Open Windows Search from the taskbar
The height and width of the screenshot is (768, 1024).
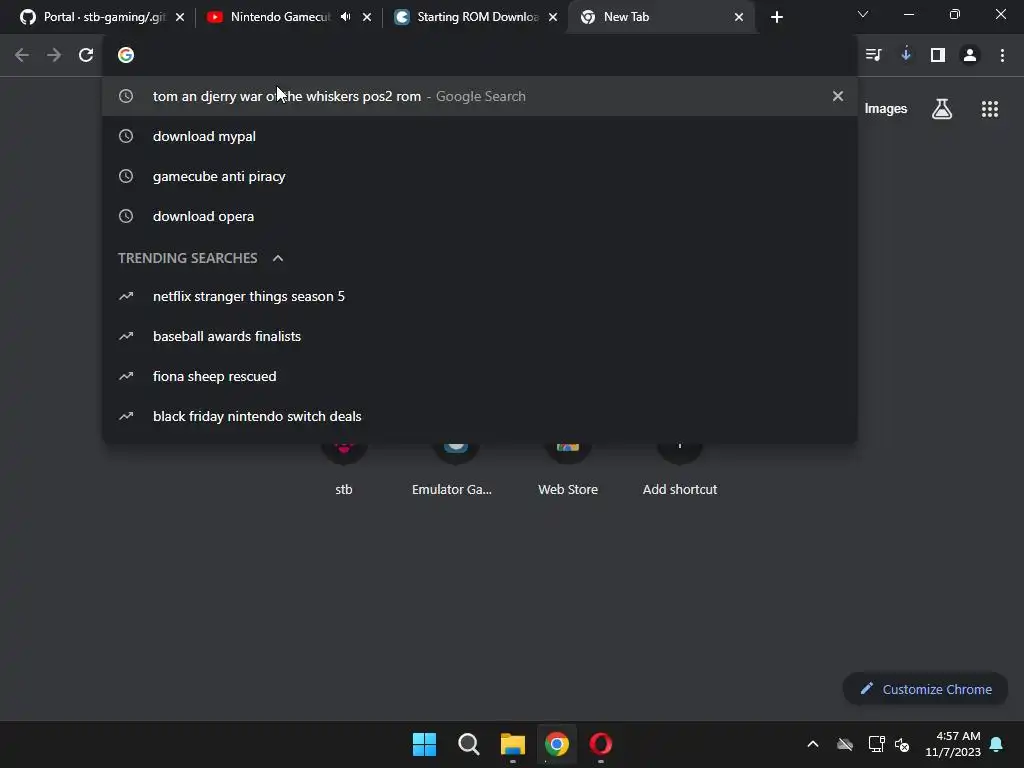point(468,744)
